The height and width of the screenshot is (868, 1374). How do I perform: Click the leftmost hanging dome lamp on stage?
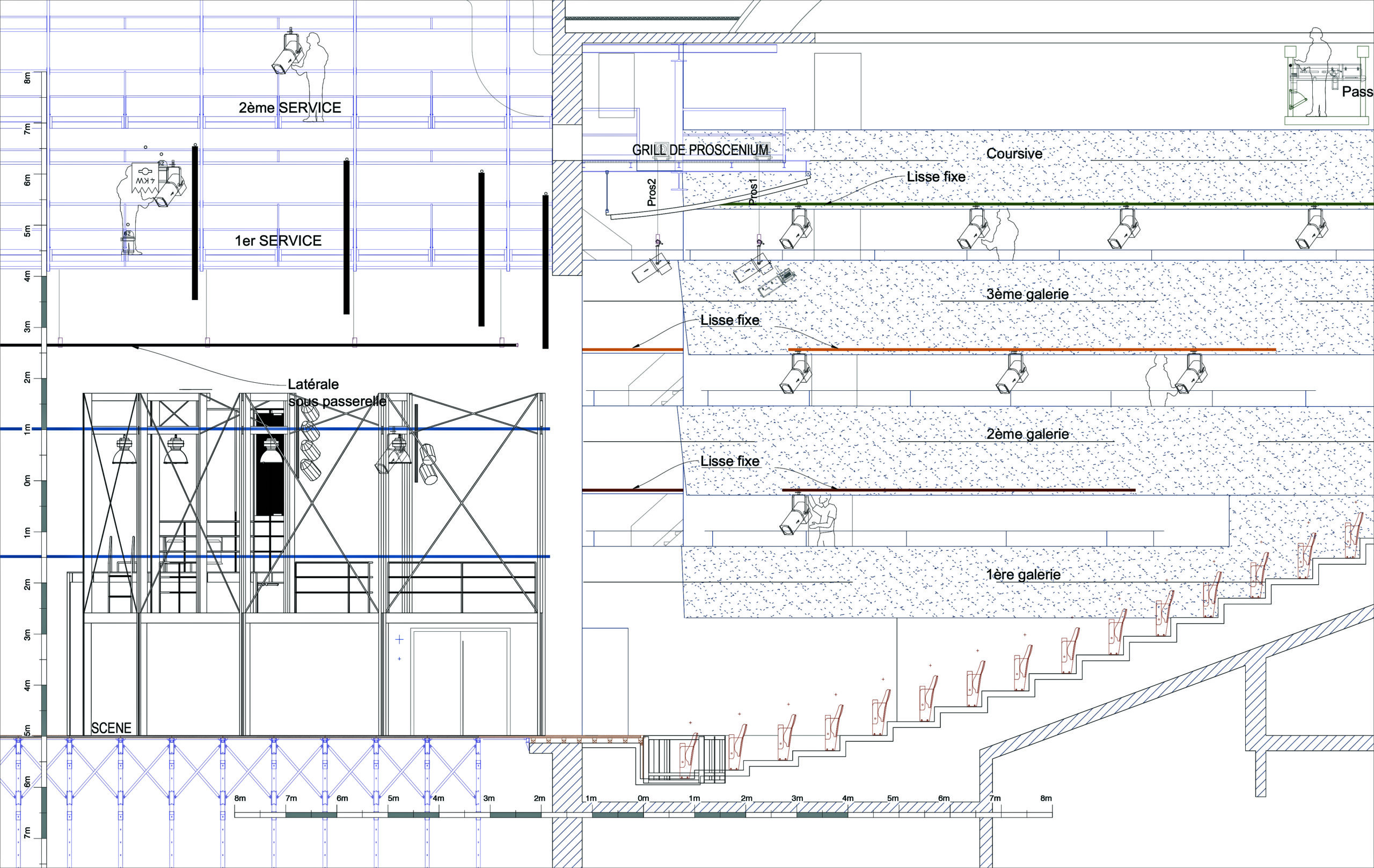click(124, 450)
